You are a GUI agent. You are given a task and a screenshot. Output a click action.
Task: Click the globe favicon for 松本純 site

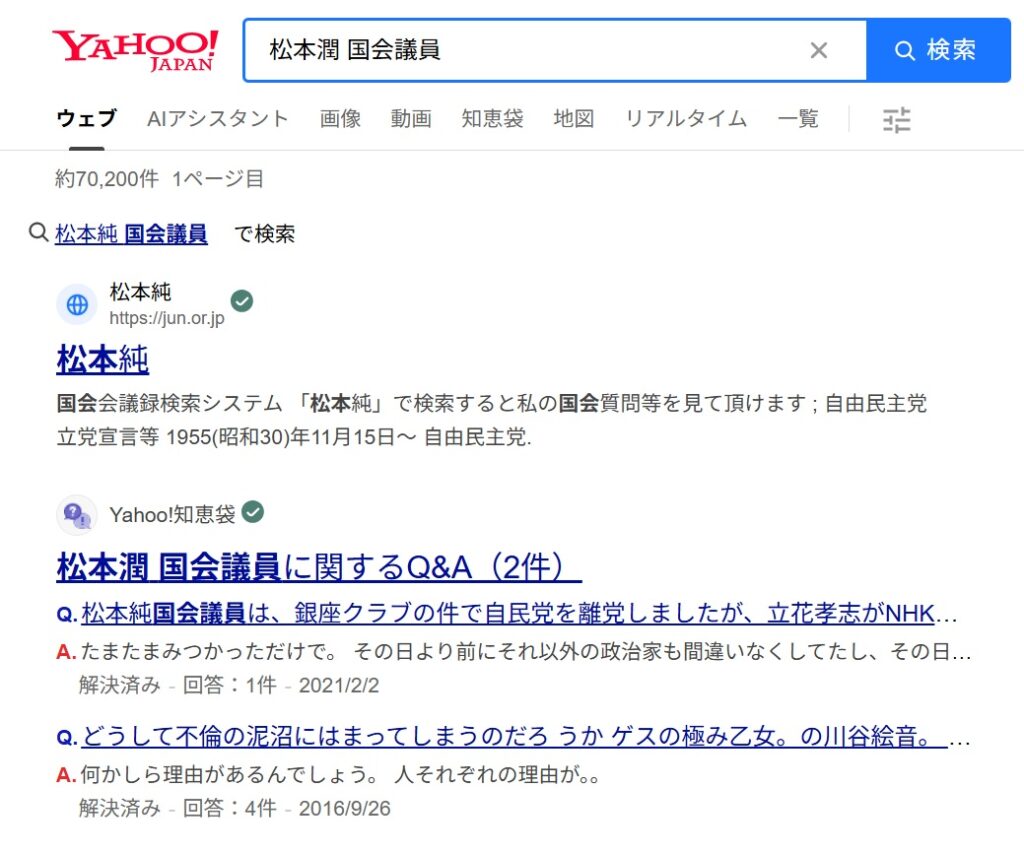(x=77, y=304)
